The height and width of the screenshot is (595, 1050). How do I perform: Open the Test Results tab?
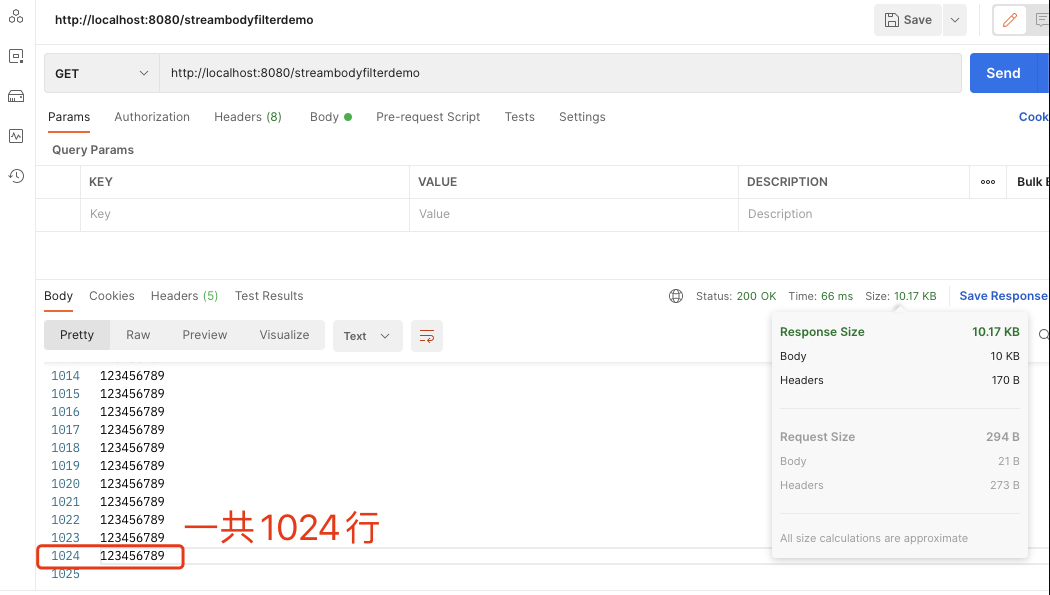269,296
